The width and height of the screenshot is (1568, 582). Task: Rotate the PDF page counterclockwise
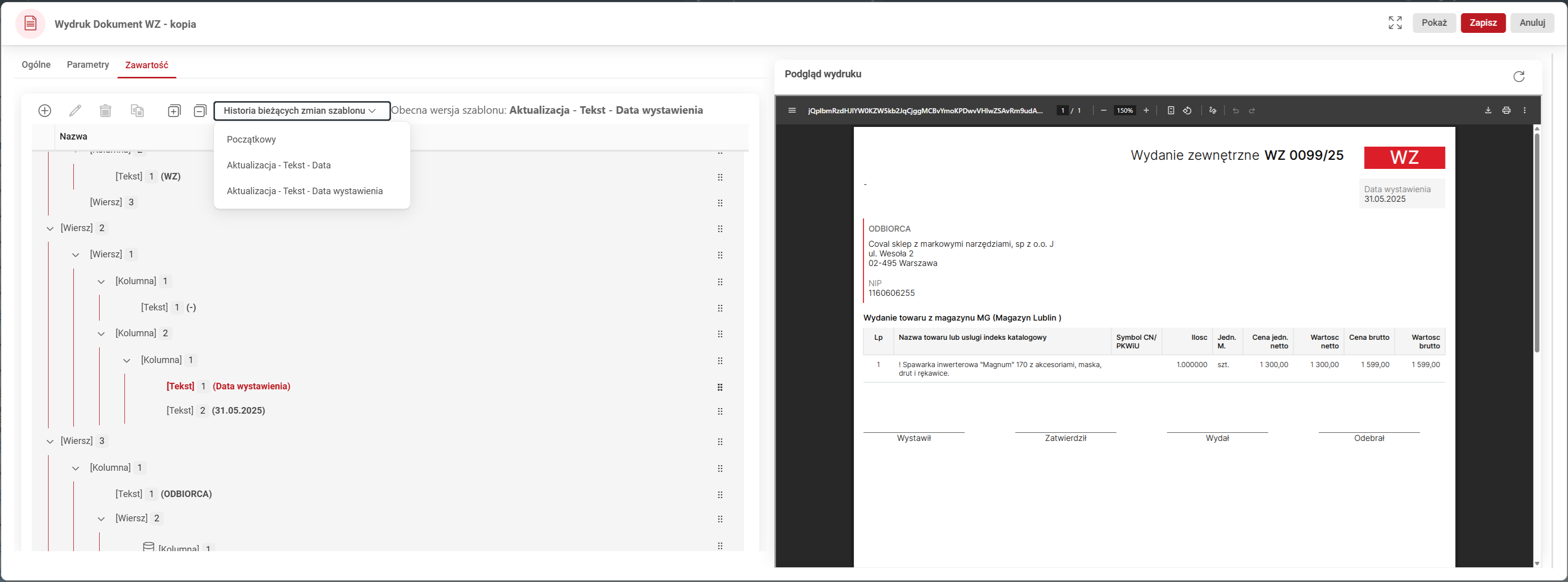[1187, 110]
